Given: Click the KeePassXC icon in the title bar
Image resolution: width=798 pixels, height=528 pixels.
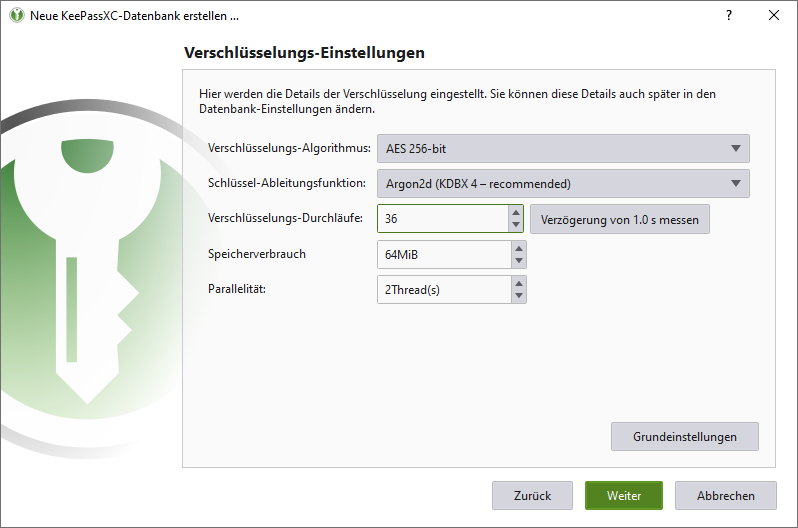Looking at the screenshot, I should tap(17, 15).
